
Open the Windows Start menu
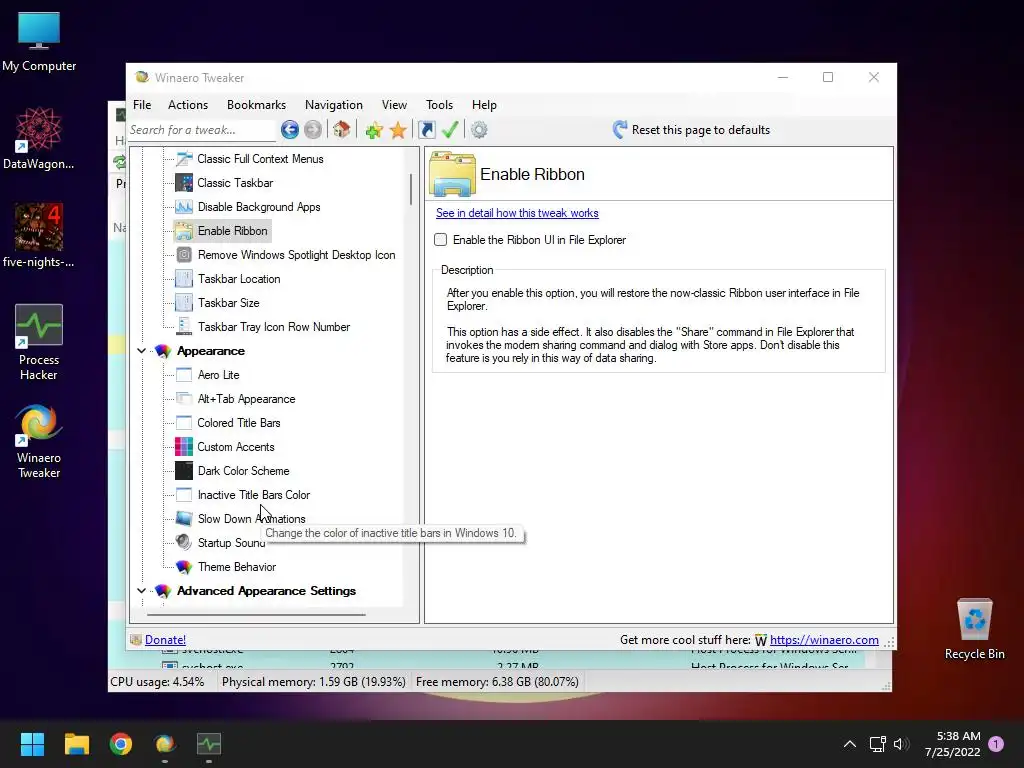32,744
